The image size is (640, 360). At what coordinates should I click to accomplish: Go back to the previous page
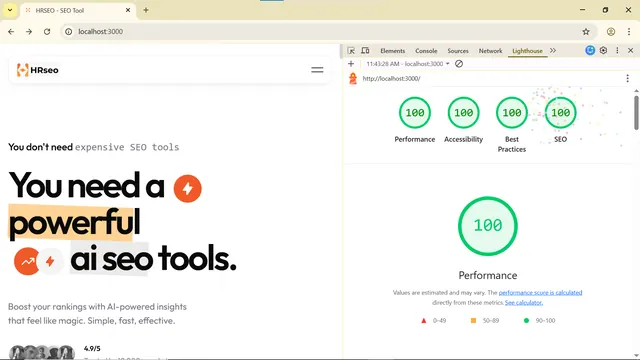[x=11, y=31]
